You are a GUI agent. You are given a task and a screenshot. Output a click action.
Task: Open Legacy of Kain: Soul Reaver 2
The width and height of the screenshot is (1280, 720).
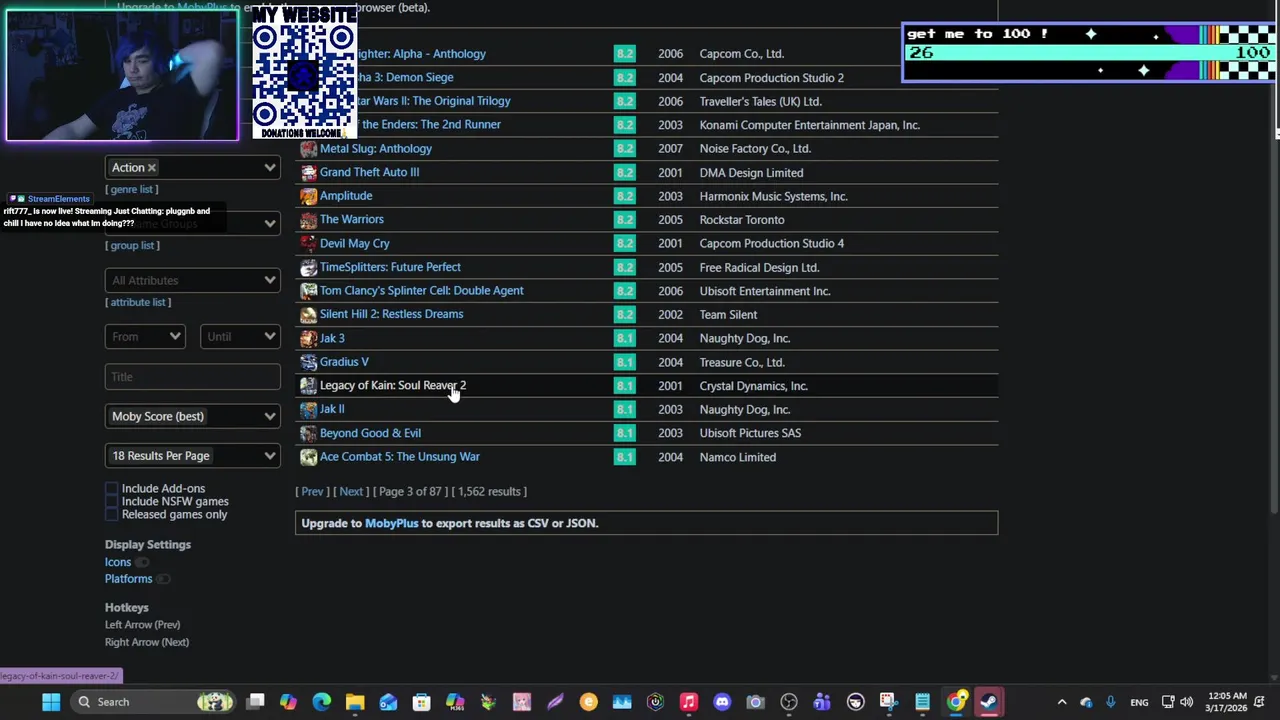[x=393, y=386]
